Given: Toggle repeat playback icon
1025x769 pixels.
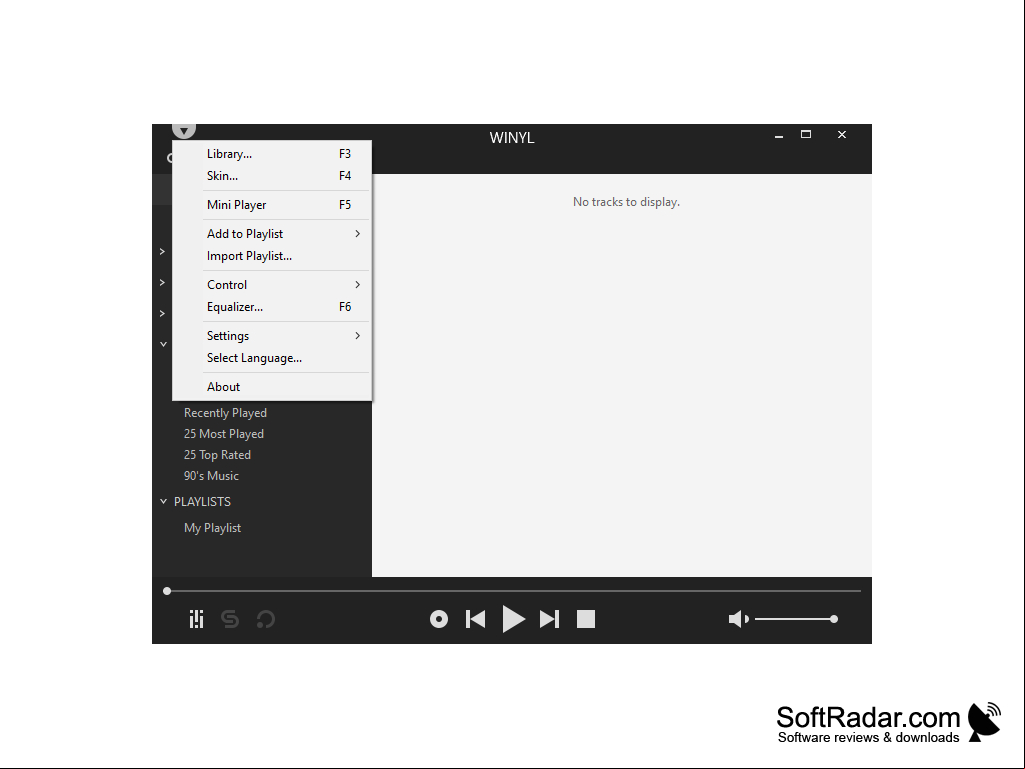Looking at the screenshot, I should (x=265, y=619).
